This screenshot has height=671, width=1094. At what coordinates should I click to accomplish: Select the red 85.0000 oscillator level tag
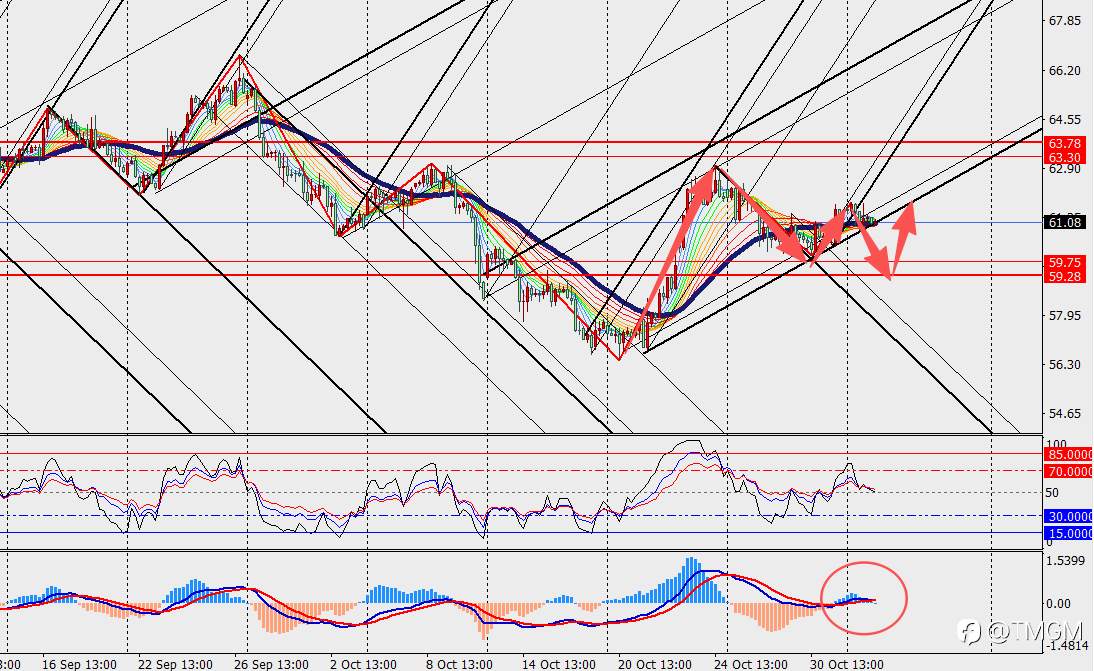[x=1069, y=454]
